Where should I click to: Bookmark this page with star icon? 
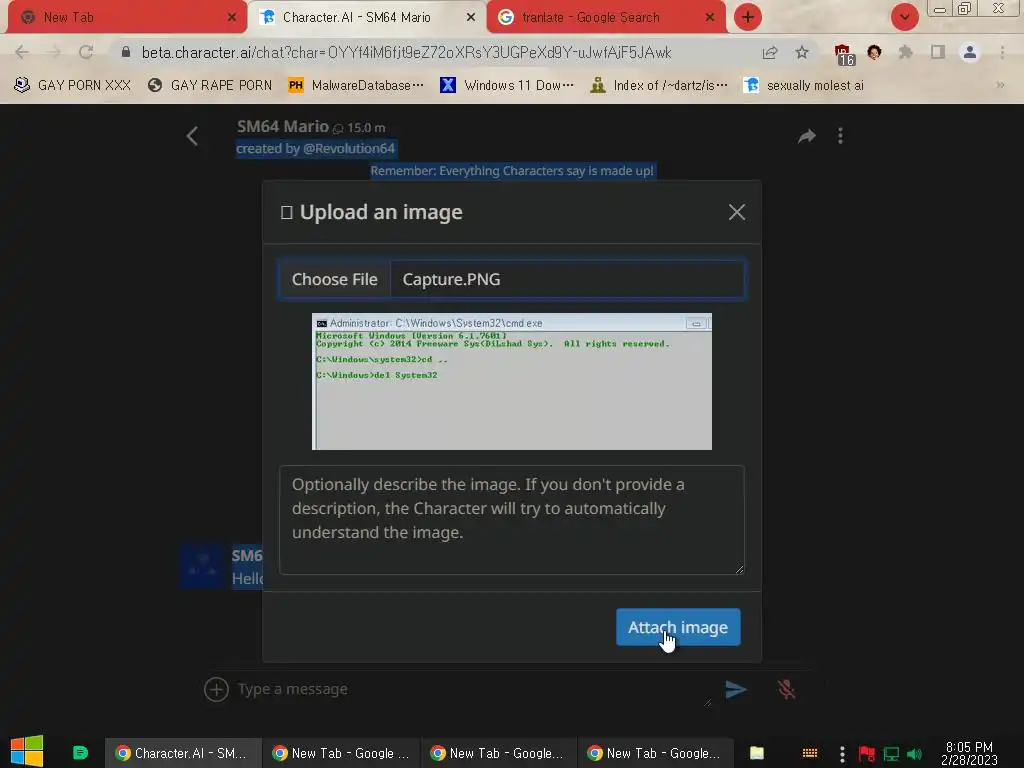[802, 52]
